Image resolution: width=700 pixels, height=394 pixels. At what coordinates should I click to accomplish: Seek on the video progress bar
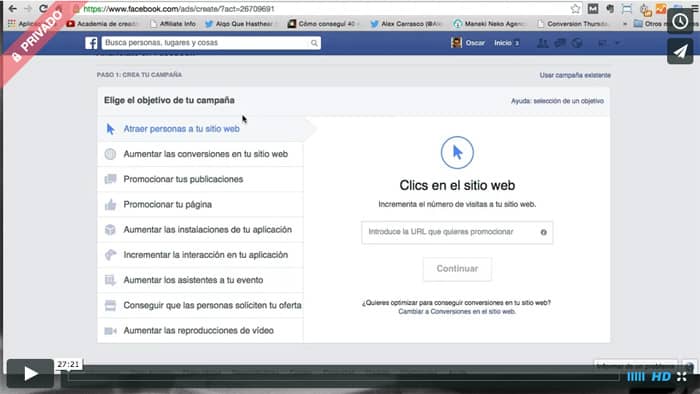[x=344, y=377]
